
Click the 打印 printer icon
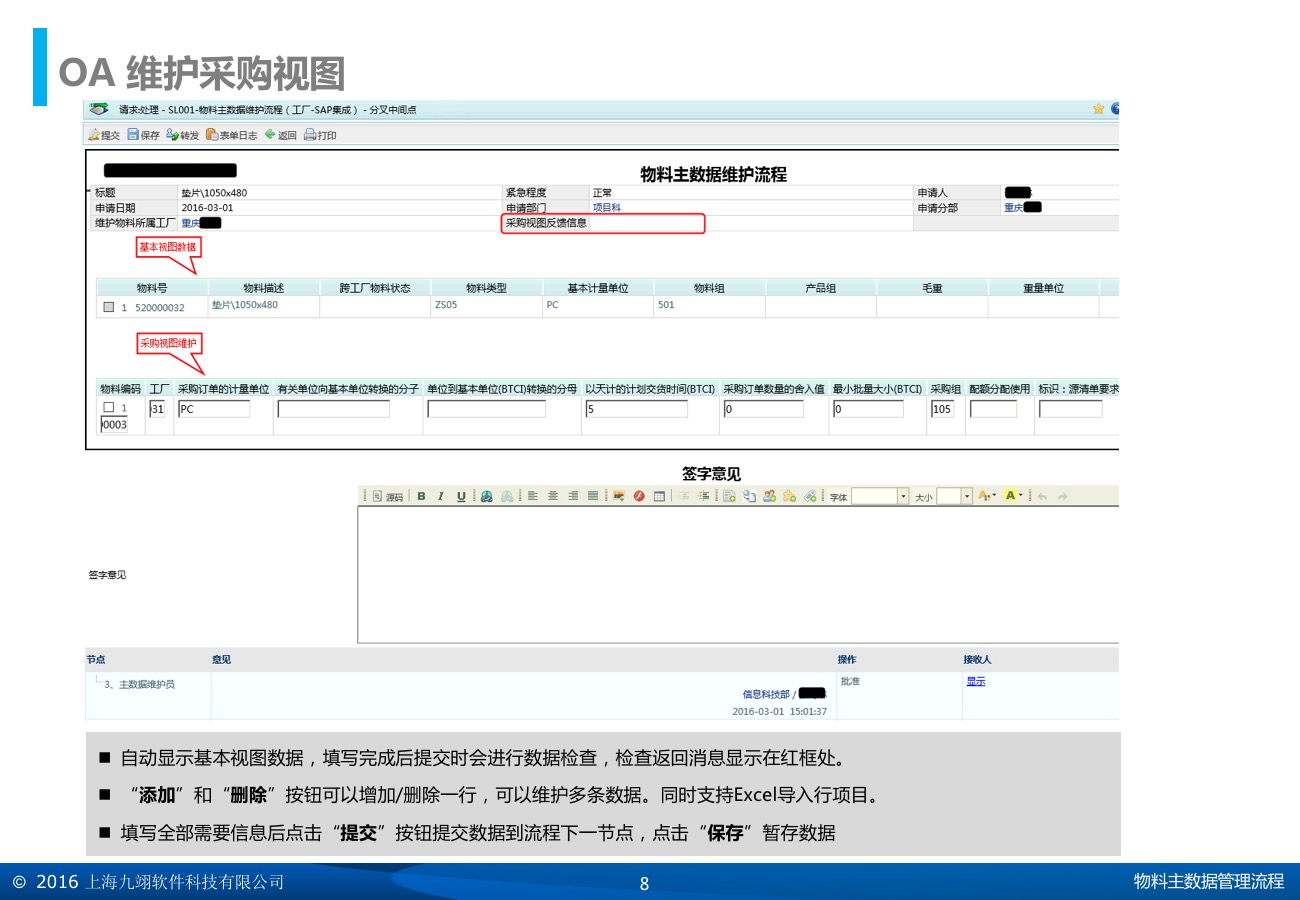click(310, 135)
